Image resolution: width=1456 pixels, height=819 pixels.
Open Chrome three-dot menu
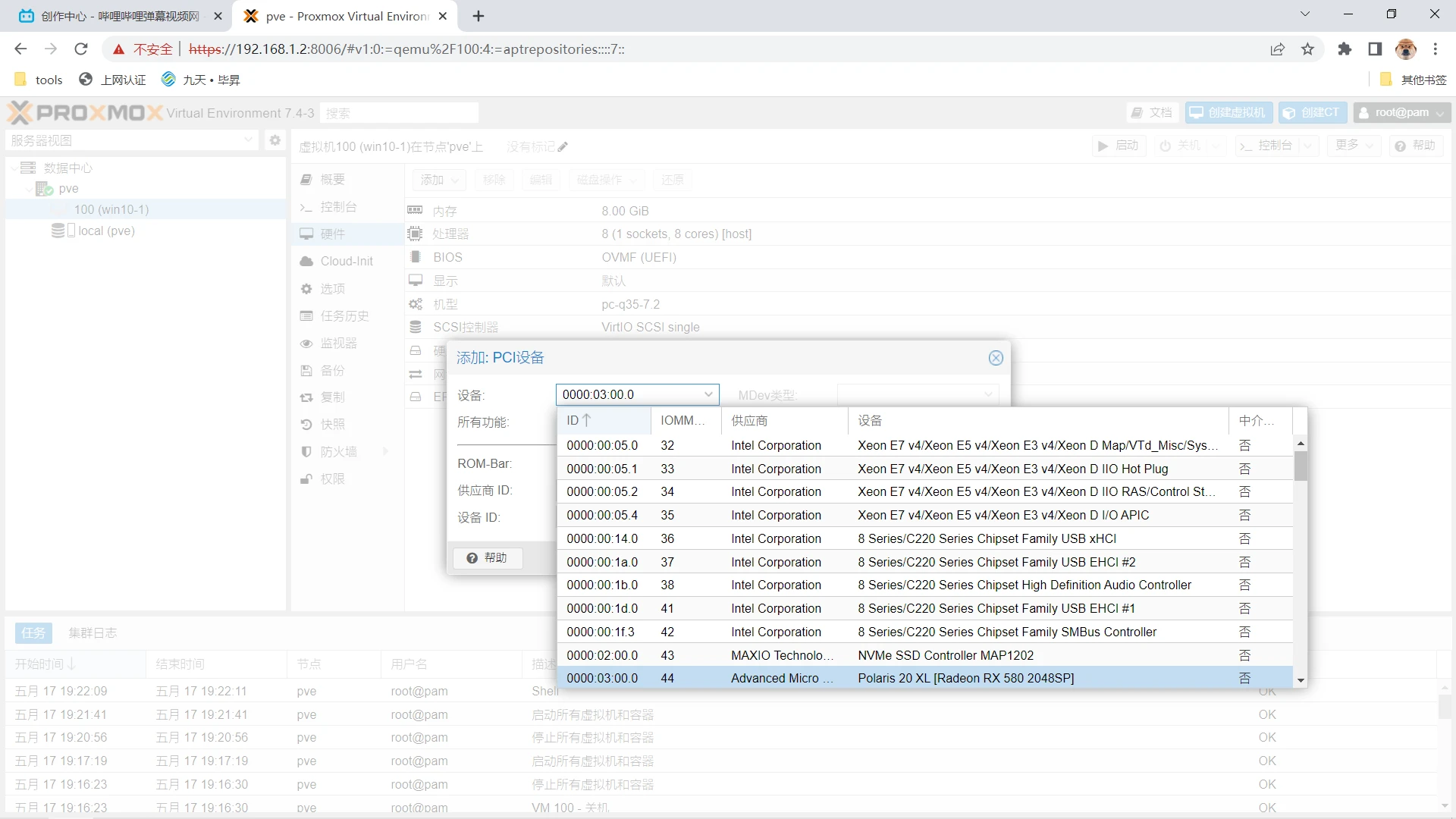1436,49
